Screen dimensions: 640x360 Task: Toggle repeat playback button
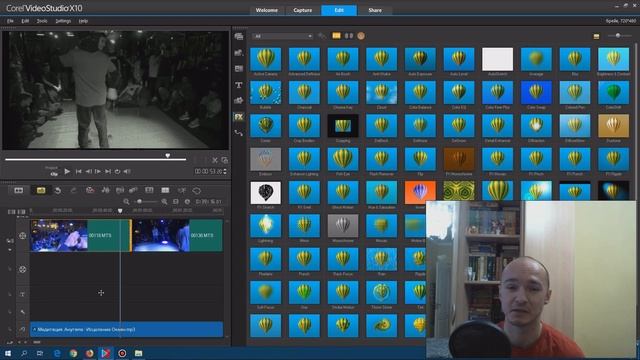(118, 171)
